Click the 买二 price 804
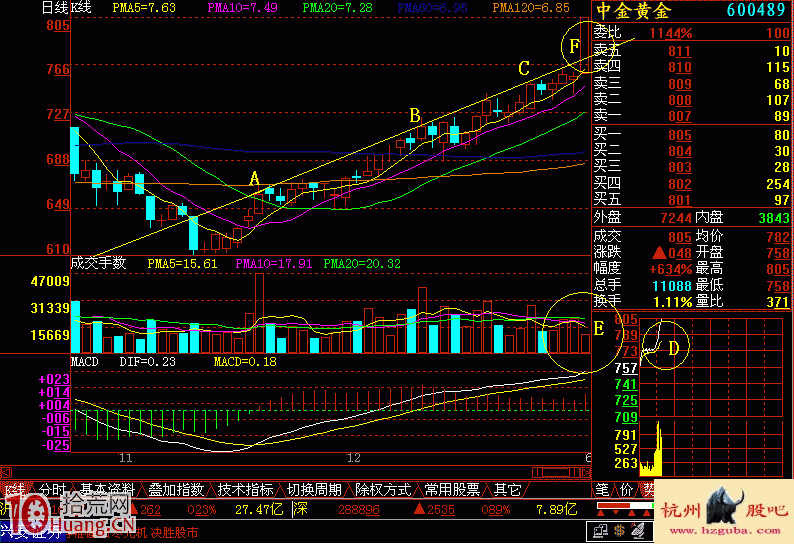This screenshot has height=544, width=794. tap(680, 151)
